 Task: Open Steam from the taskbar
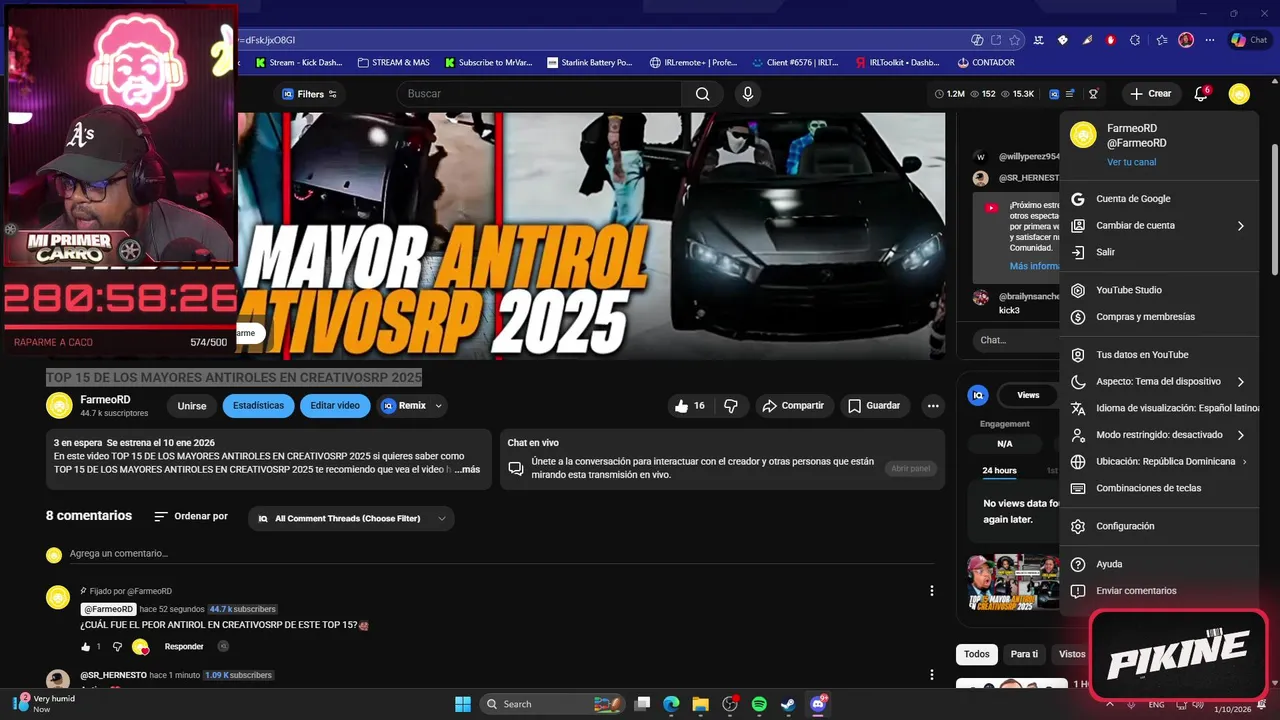[788, 704]
